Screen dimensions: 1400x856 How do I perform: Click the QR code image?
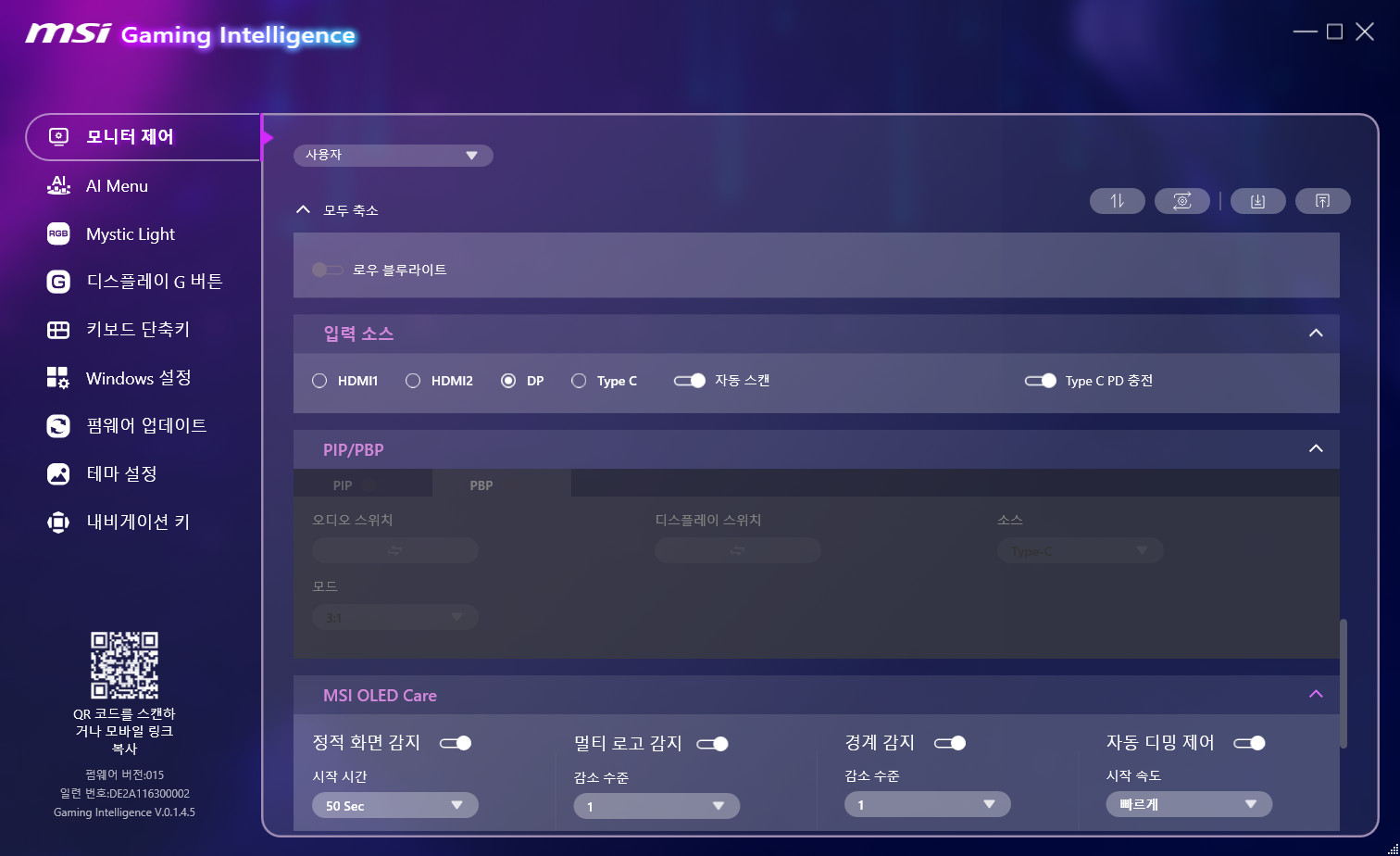tap(124, 665)
